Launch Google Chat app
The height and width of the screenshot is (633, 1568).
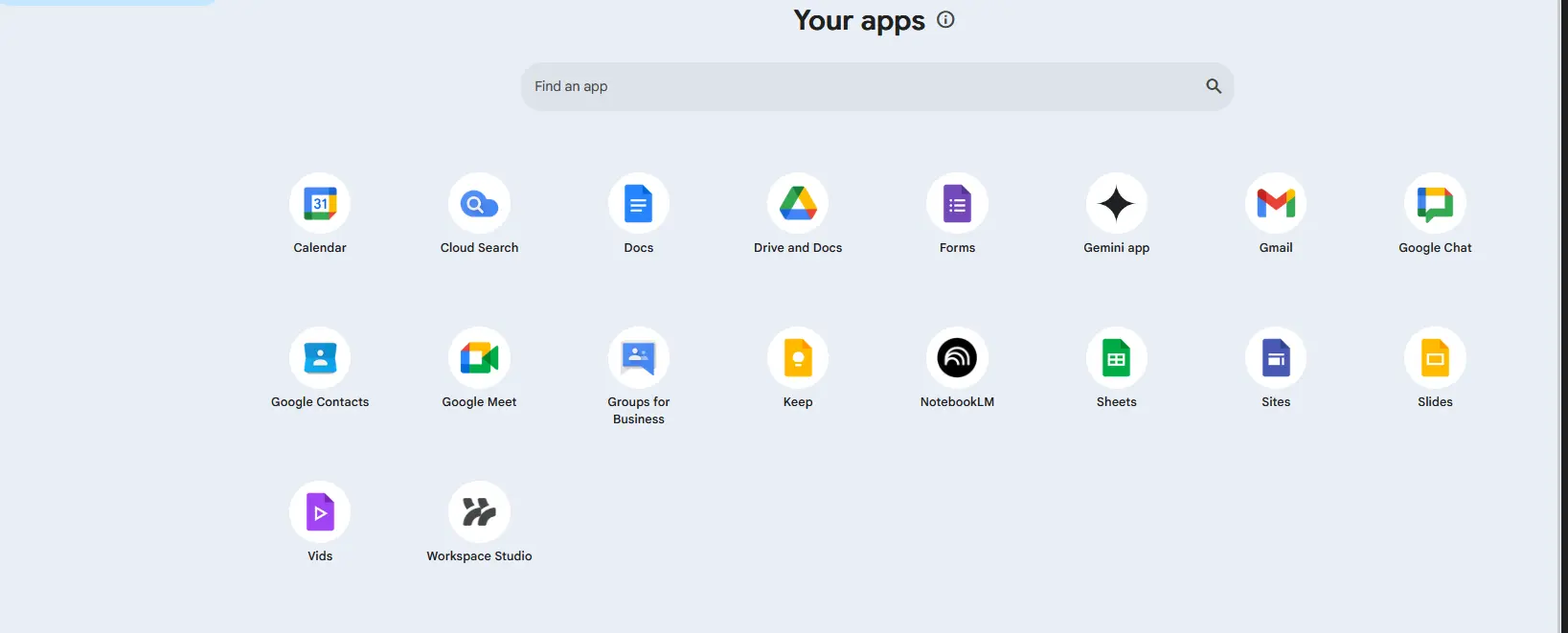tap(1435, 203)
